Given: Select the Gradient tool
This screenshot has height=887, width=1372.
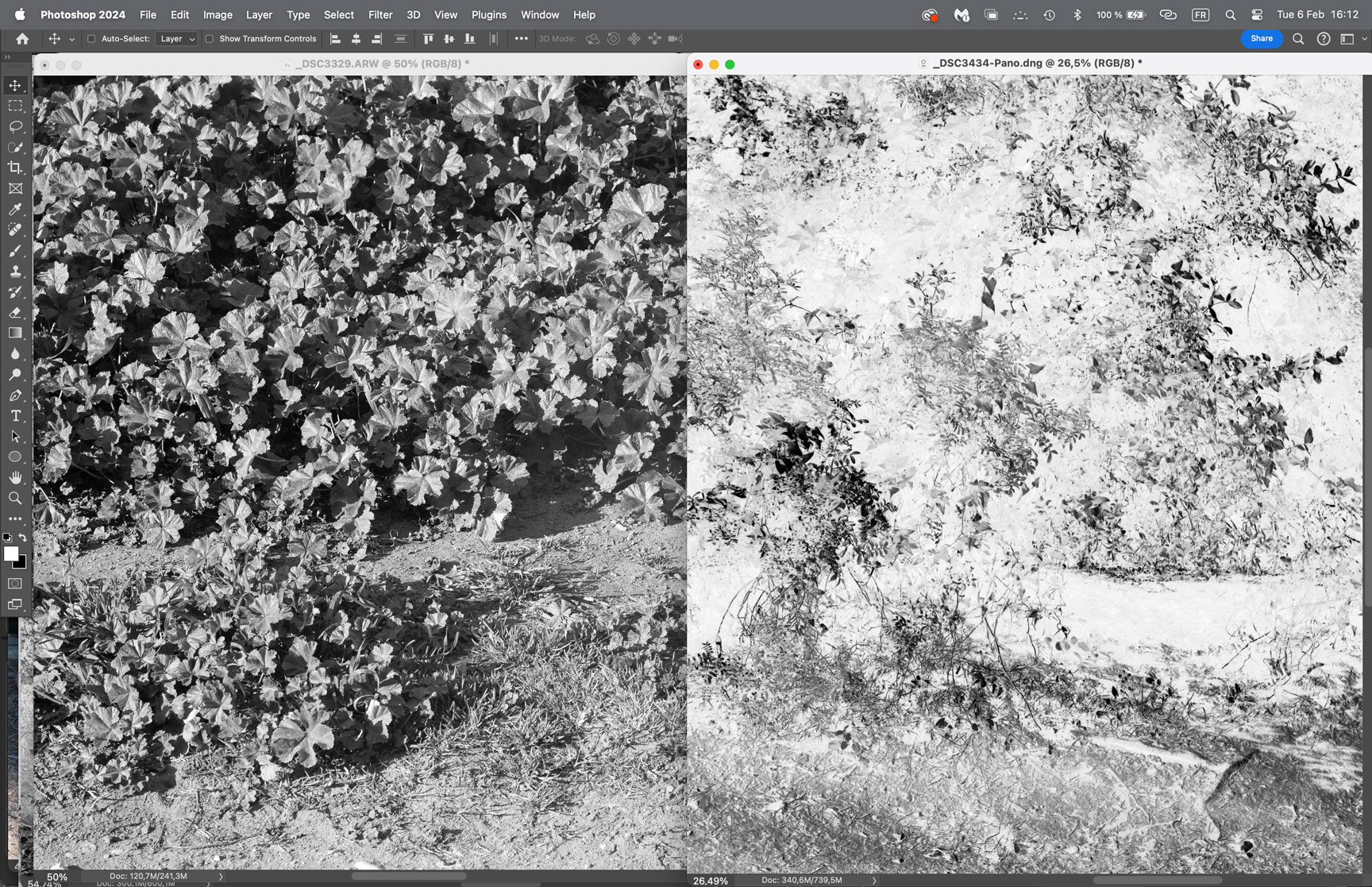Looking at the screenshot, I should point(15,333).
